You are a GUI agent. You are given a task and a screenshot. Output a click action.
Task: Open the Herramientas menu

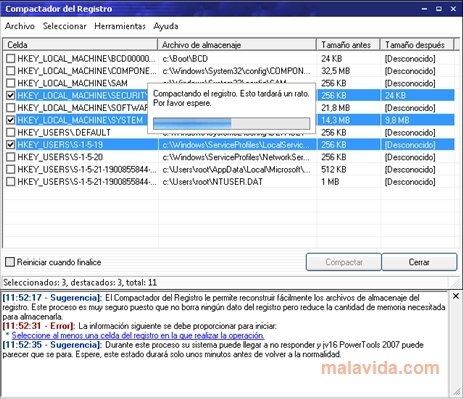coord(120,26)
